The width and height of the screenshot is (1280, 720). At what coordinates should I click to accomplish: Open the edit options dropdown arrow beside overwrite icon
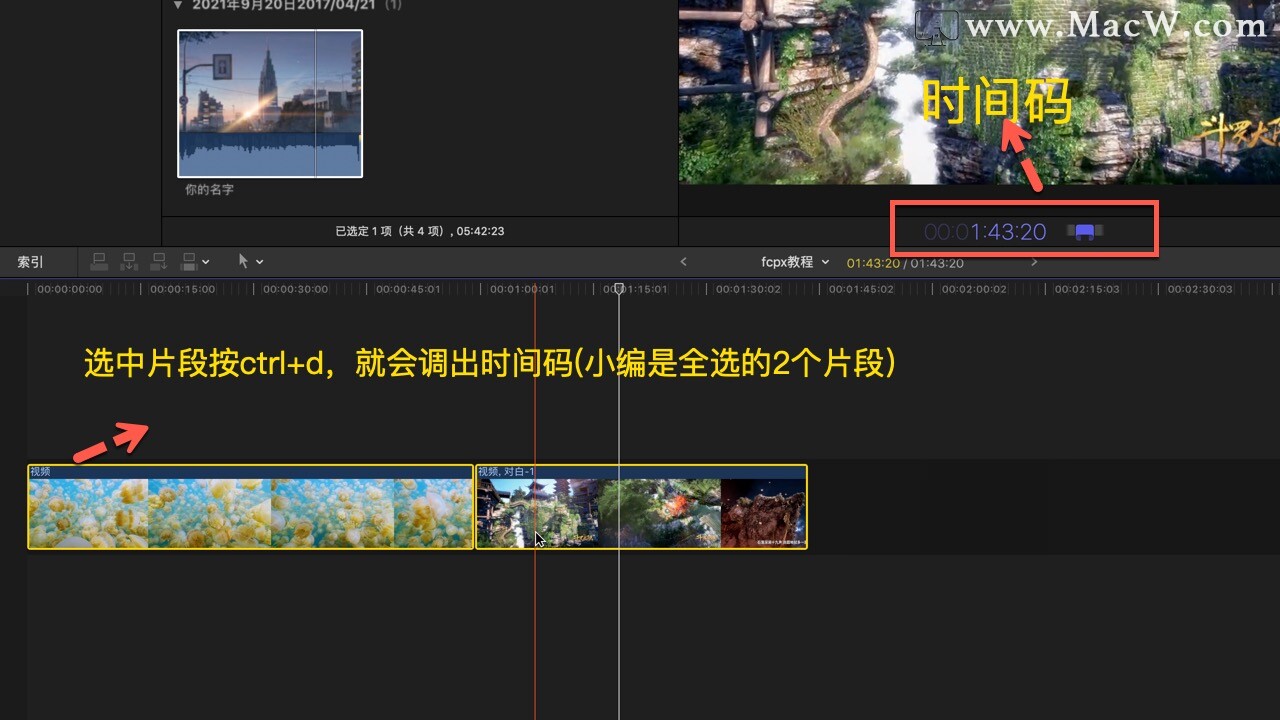[206, 262]
